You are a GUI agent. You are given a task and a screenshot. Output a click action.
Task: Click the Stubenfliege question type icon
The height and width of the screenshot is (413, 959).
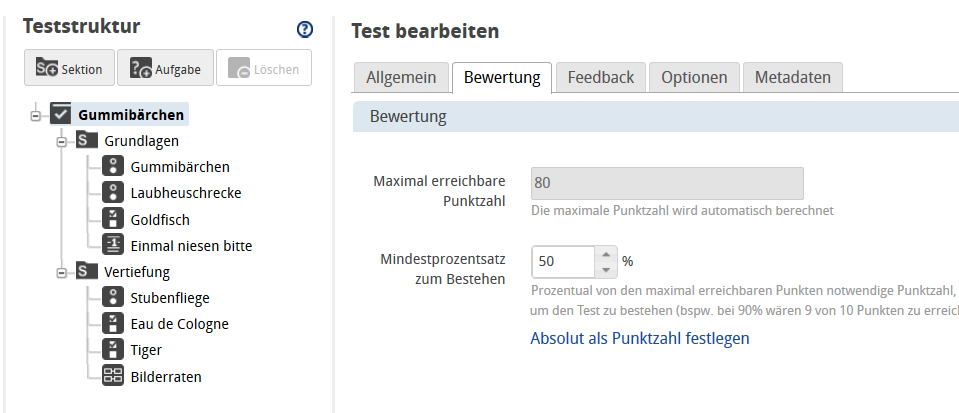tap(112, 297)
